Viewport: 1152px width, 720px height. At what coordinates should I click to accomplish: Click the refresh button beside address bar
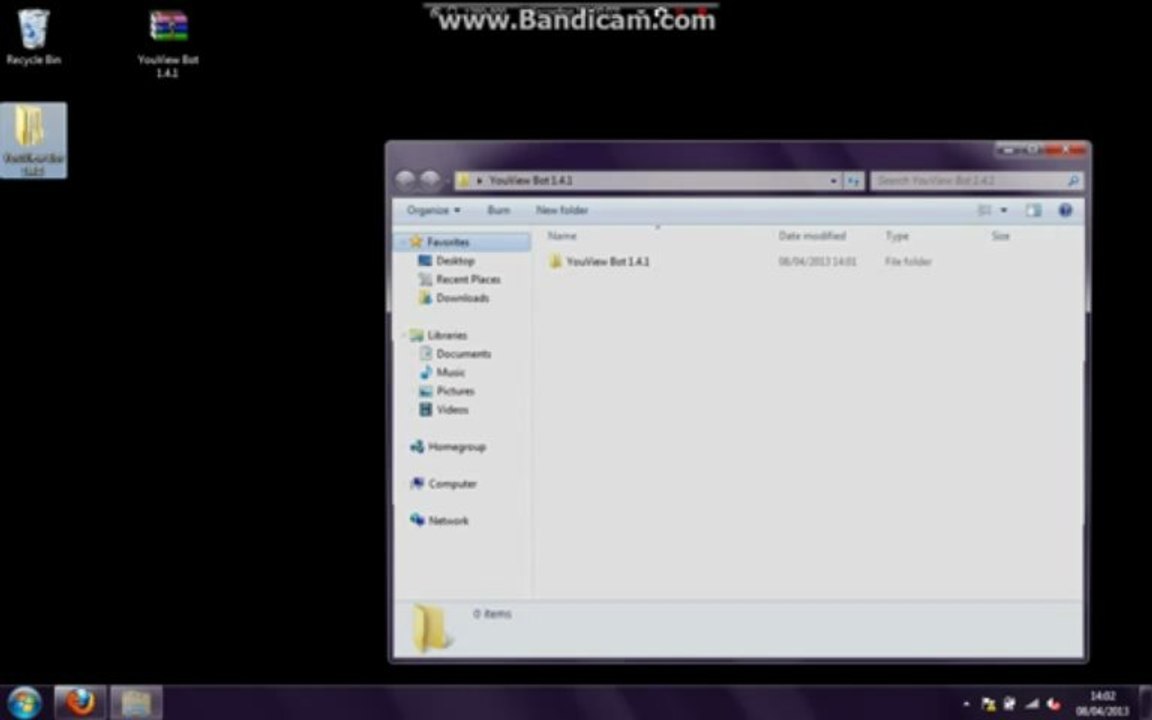click(854, 181)
